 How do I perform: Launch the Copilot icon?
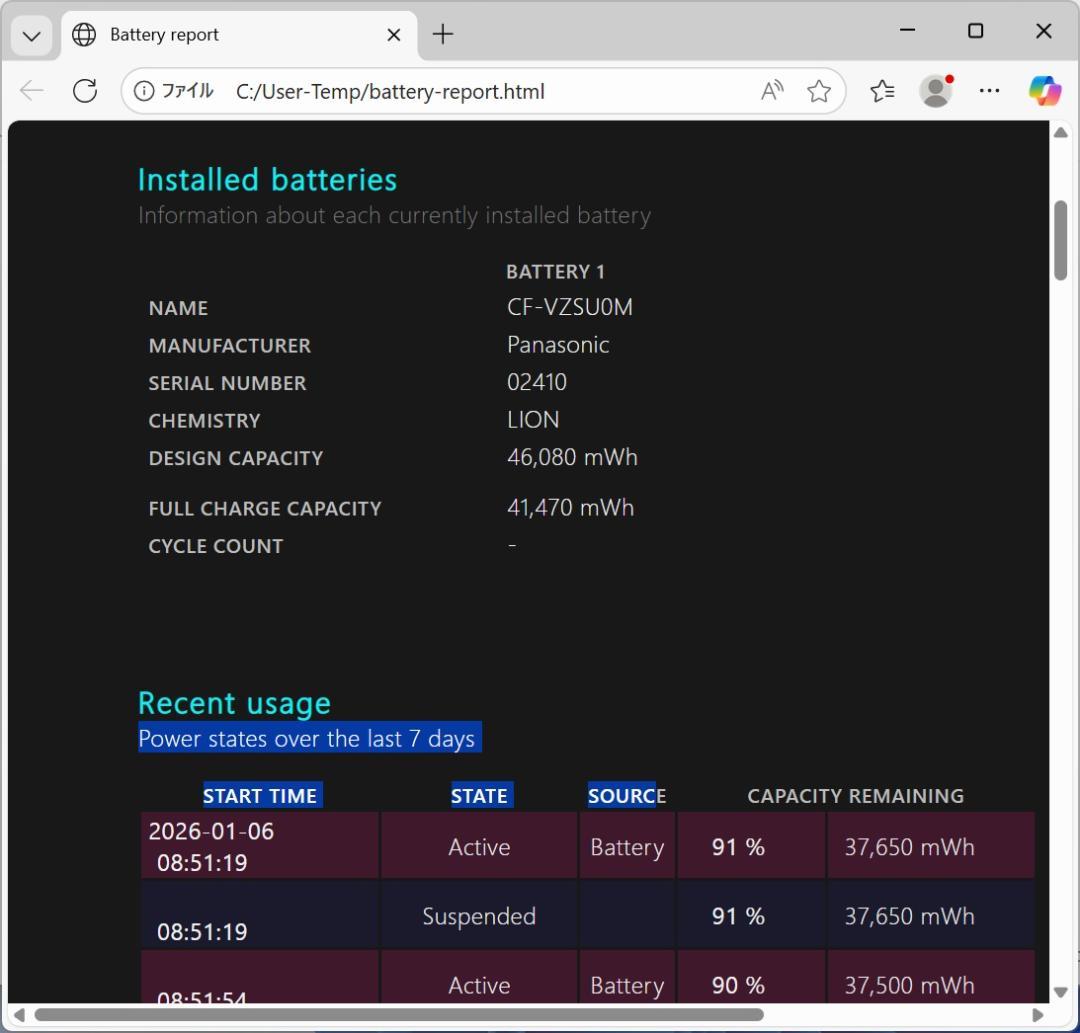click(1044, 91)
